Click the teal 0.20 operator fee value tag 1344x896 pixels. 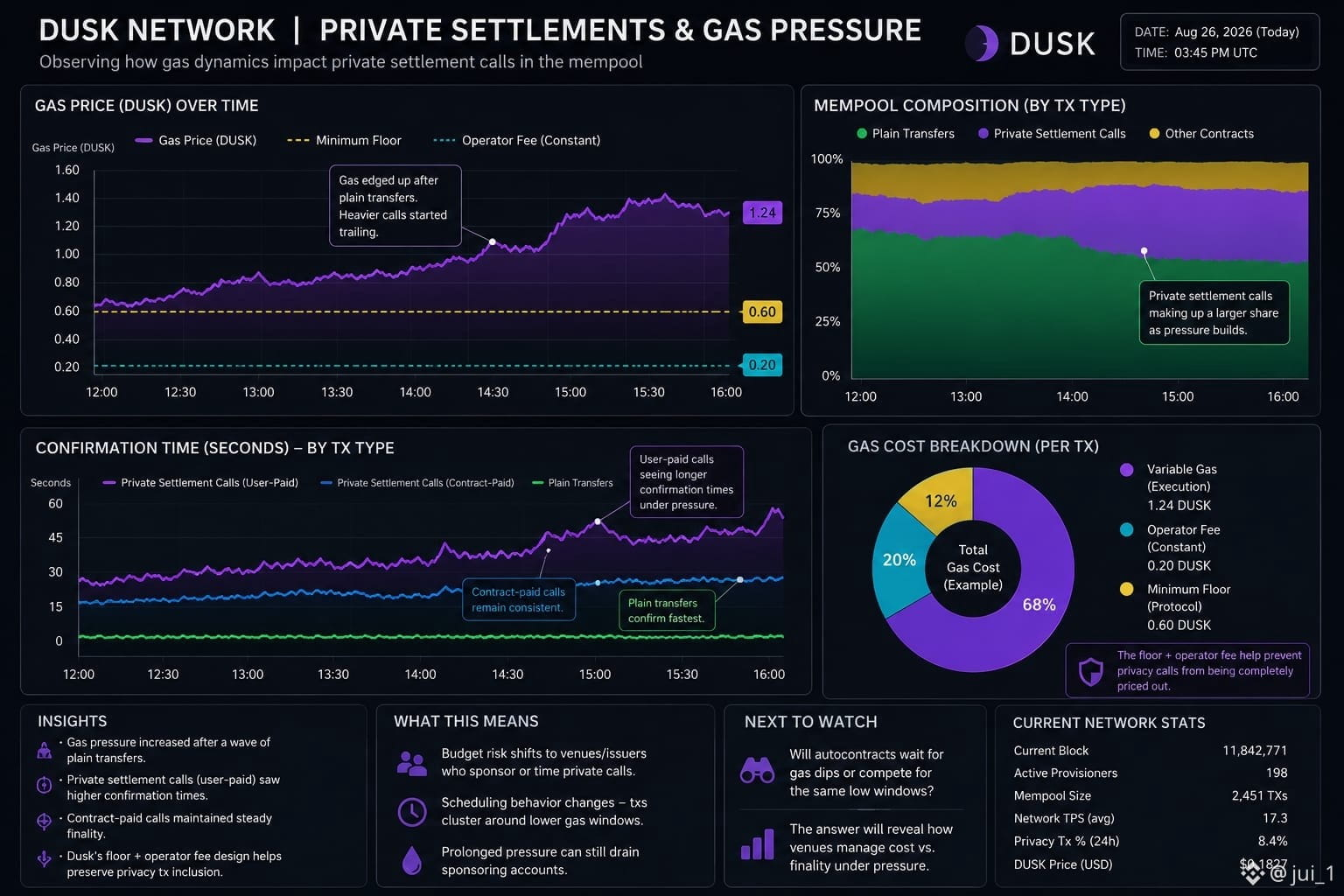(x=762, y=365)
